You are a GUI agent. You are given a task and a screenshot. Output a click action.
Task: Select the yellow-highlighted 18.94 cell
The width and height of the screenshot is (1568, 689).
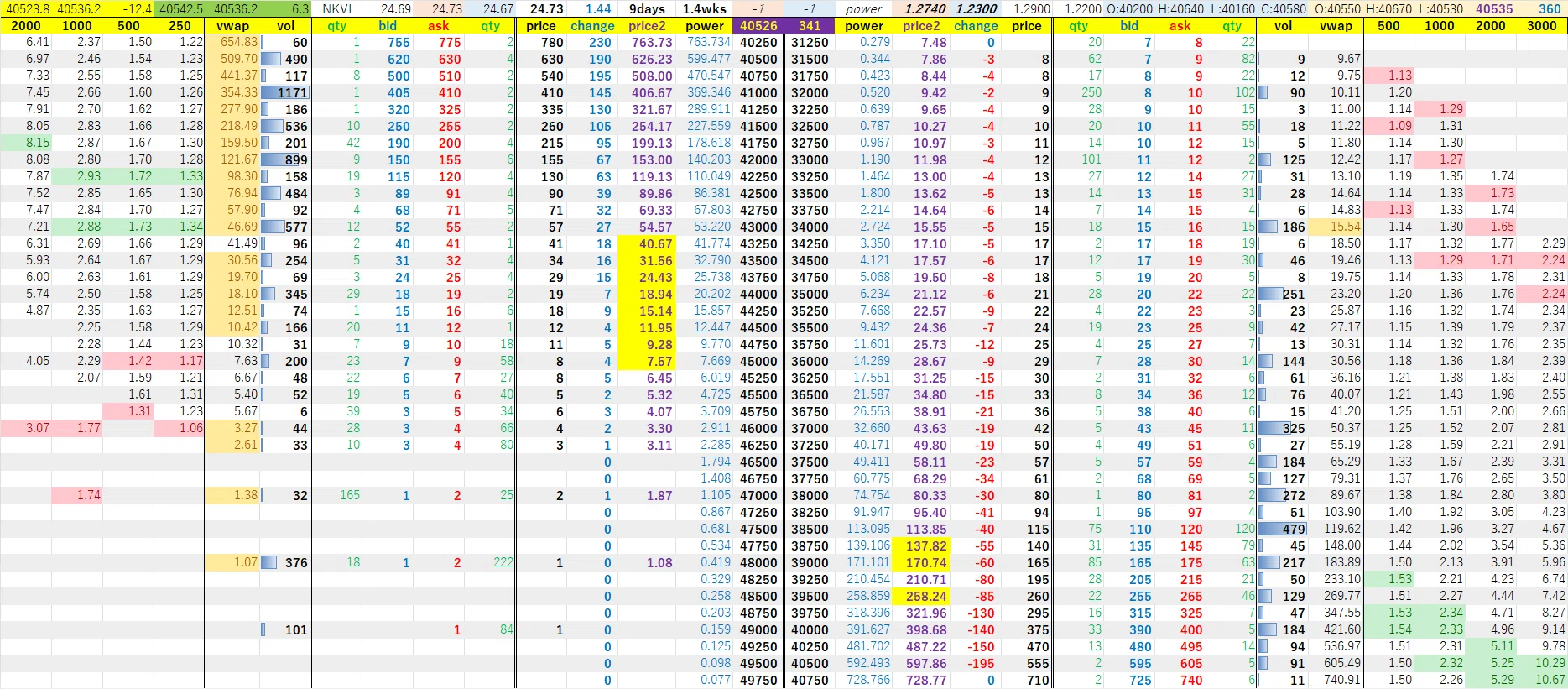click(647, 294)
